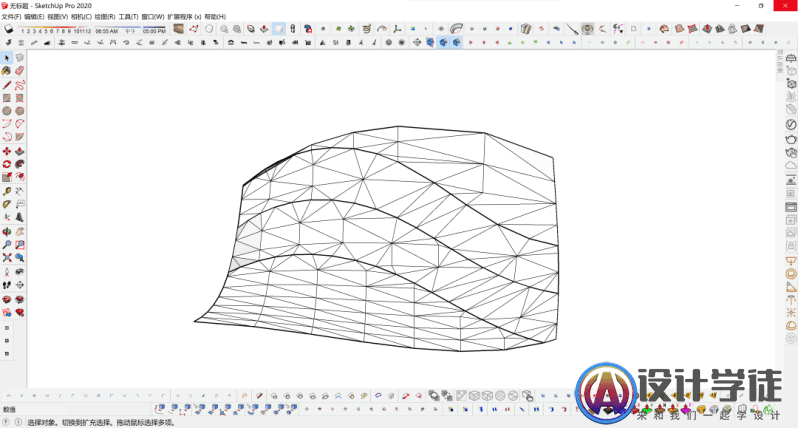
Task: Choose the Line drawing tool
Action: point(7,85)
